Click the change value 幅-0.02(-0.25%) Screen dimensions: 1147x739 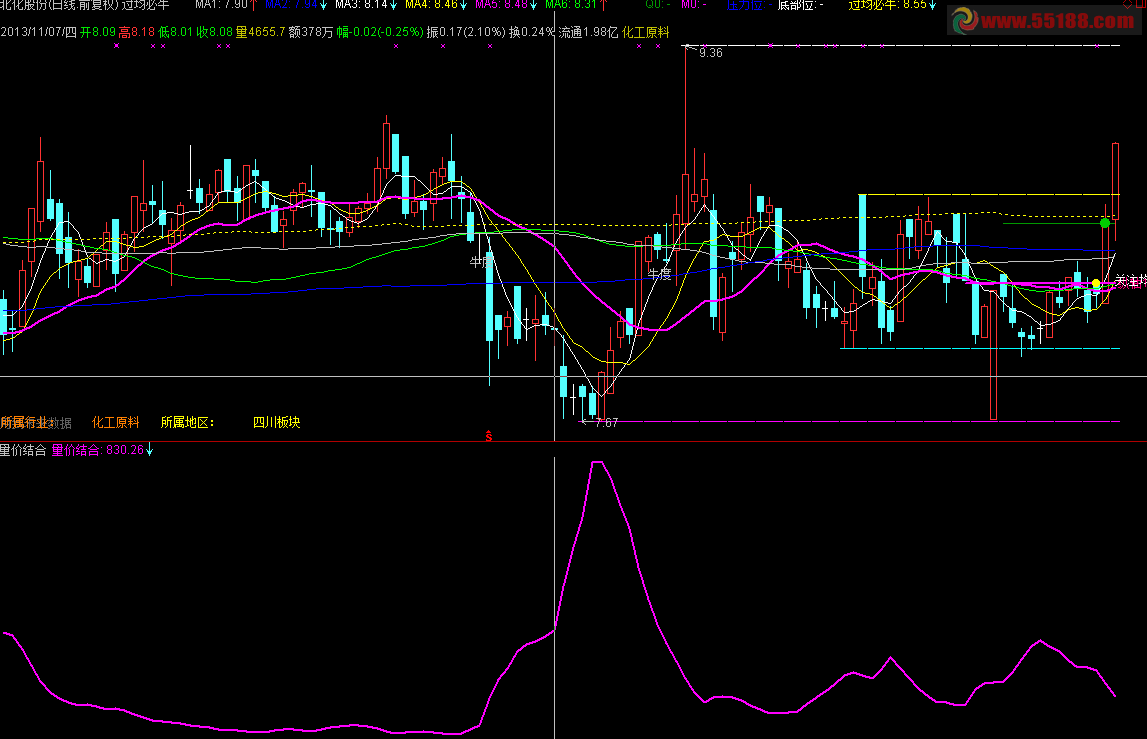click(380, 32)
